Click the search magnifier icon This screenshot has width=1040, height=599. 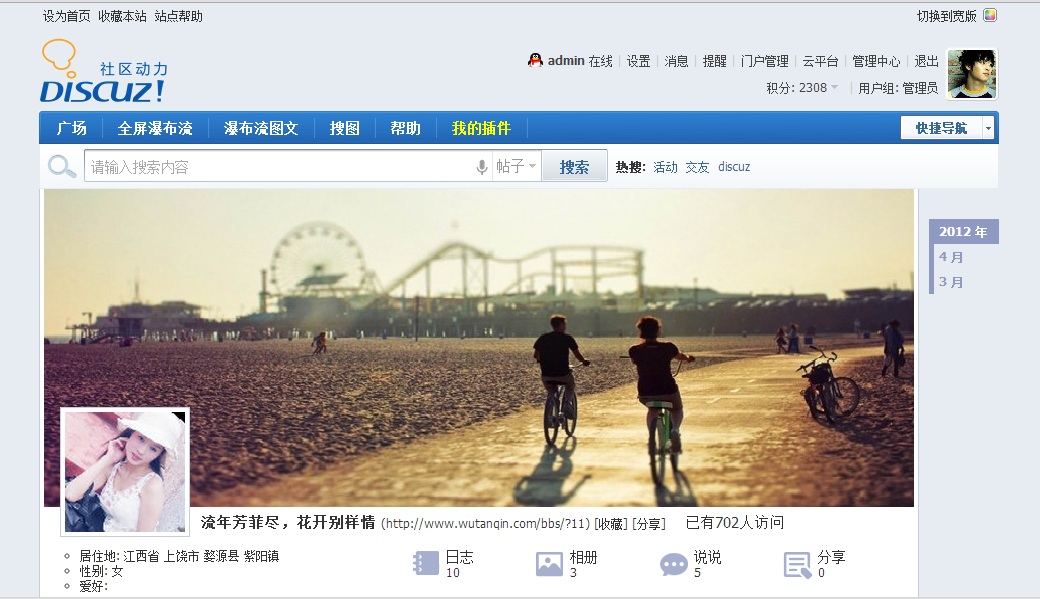point(62,166)
